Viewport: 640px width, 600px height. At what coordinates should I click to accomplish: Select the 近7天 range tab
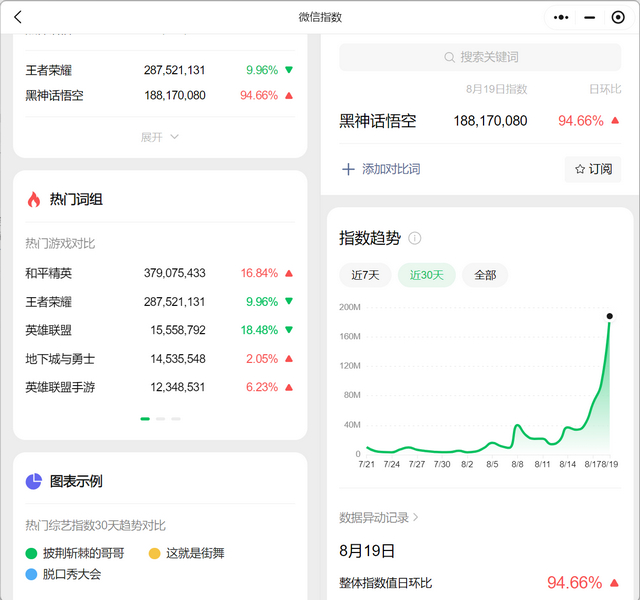coord(365,275)
